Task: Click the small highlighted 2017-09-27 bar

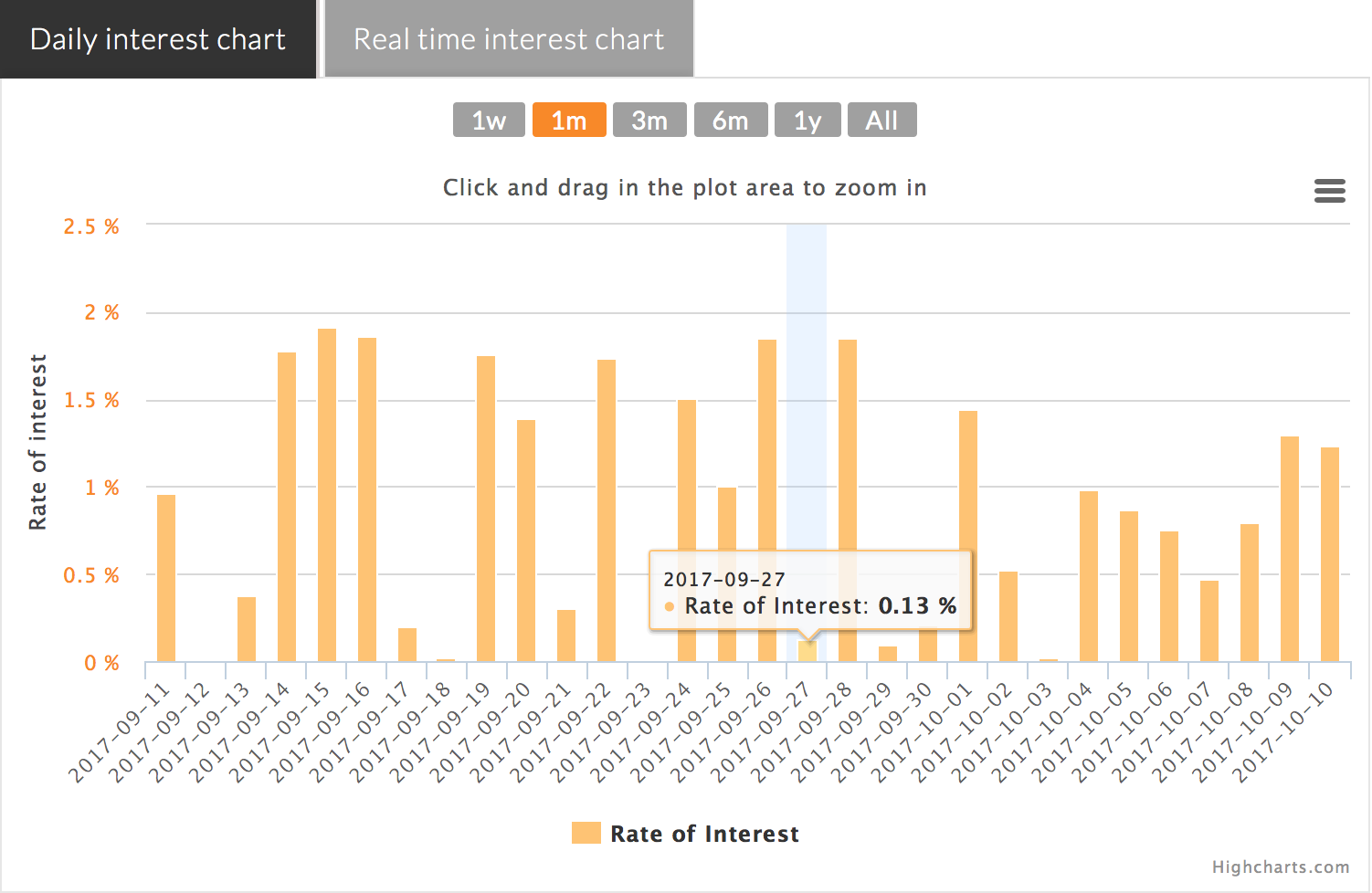Action: point(807,651)
